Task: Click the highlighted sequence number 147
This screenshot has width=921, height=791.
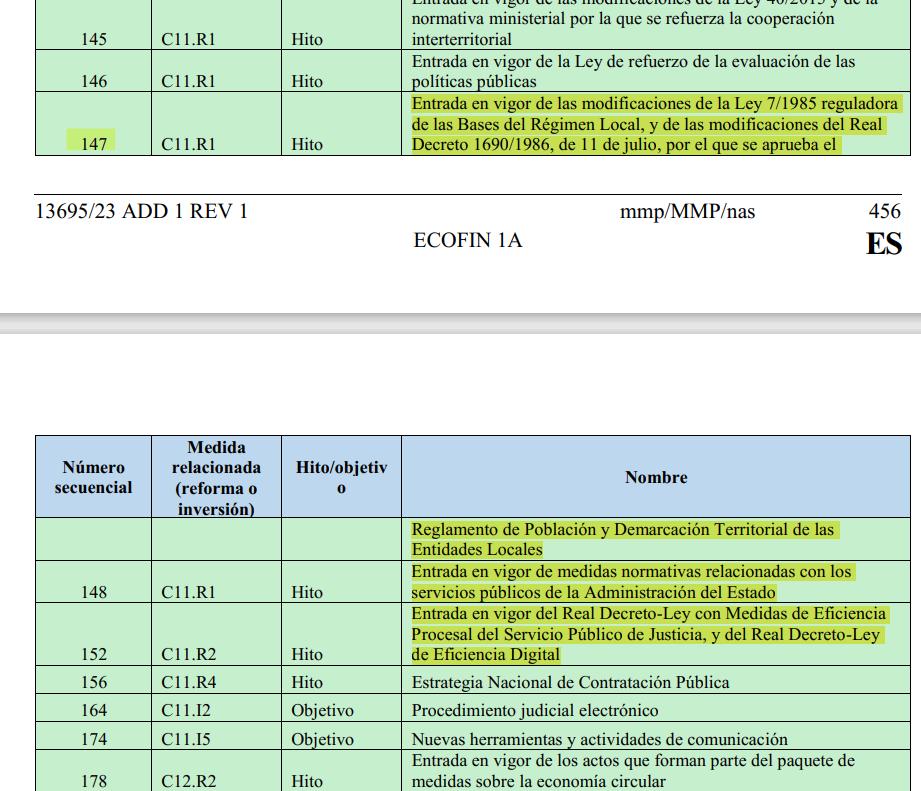Action: [x=93, y=143]
